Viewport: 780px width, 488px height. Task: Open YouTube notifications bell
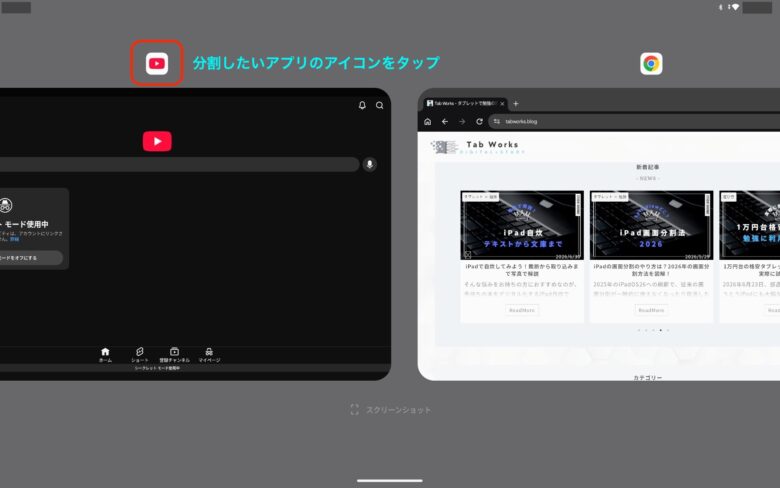[x=362, y=105]
